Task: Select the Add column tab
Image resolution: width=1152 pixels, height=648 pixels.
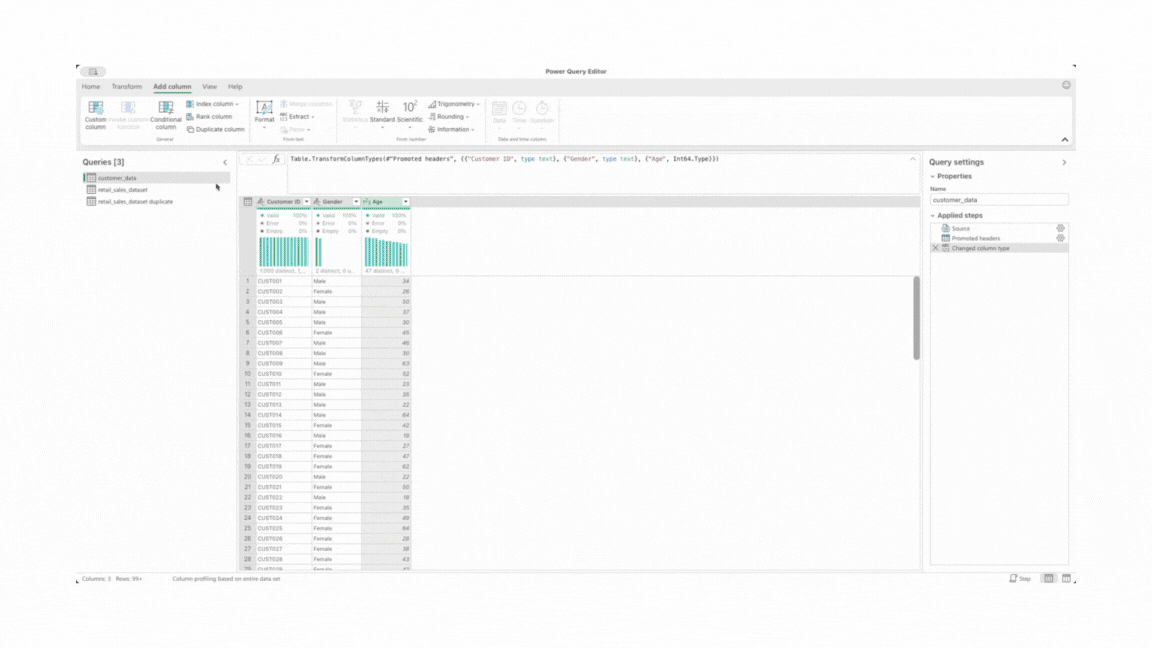Action: (x=172, y=87)
